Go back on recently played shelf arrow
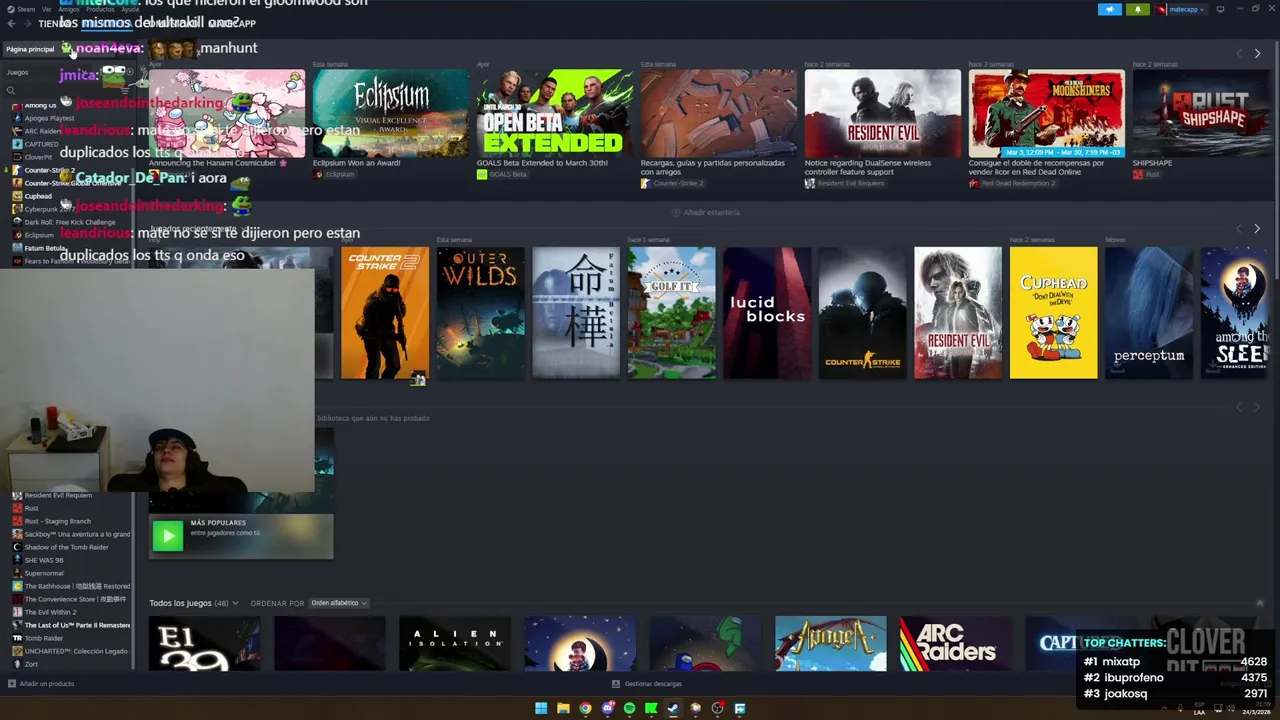 pos(1239,228)
